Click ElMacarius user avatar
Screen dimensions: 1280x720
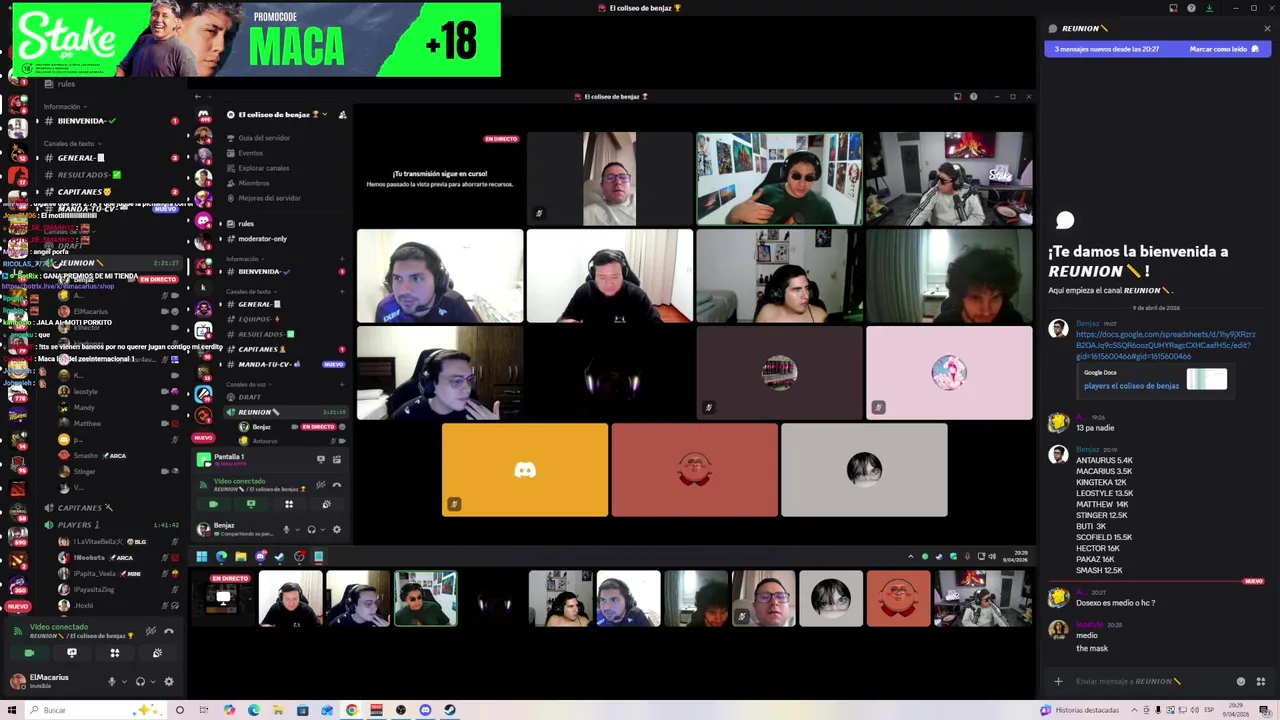[18, 681]
